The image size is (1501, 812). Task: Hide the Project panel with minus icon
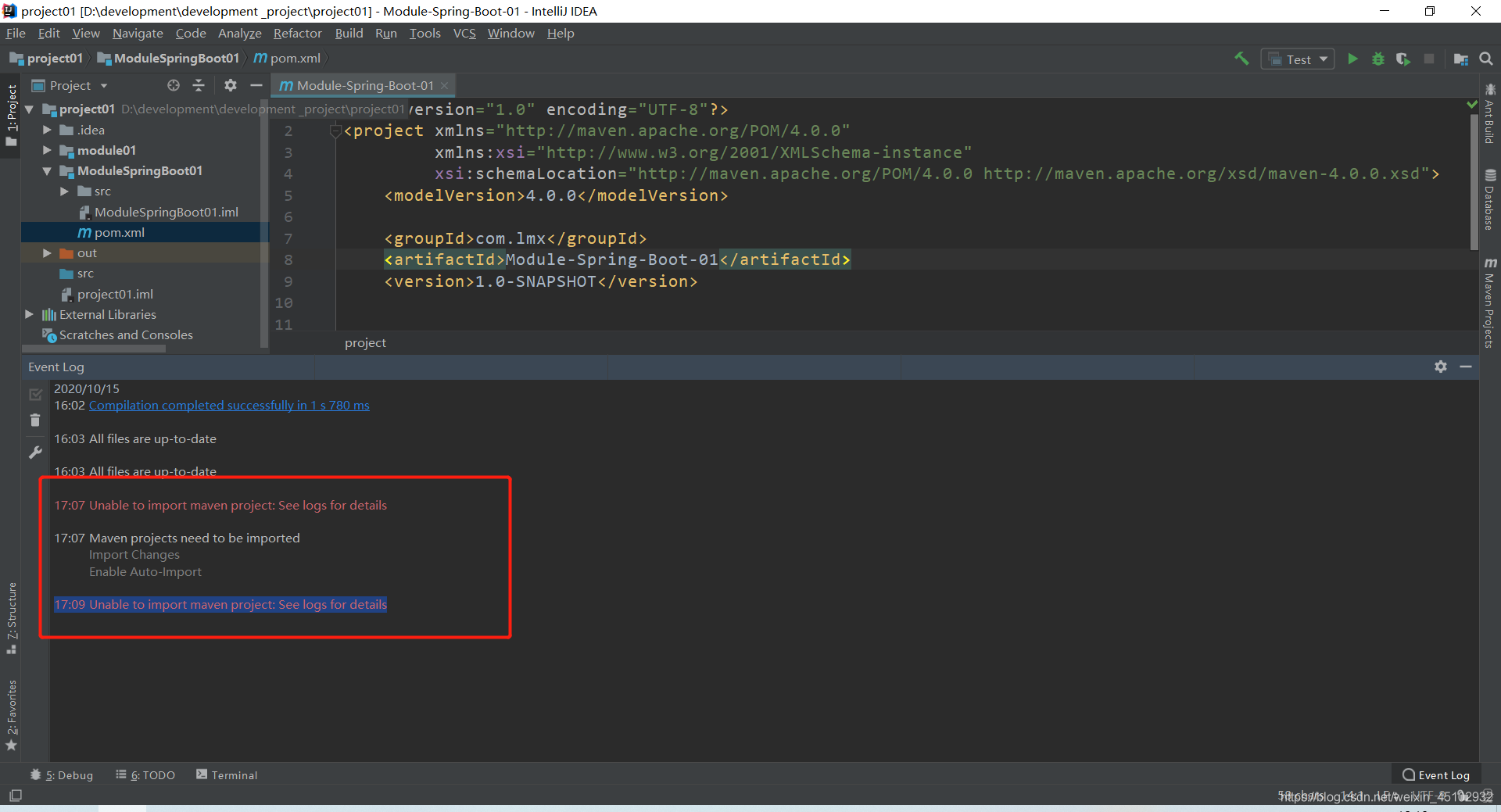coord(256,85)
